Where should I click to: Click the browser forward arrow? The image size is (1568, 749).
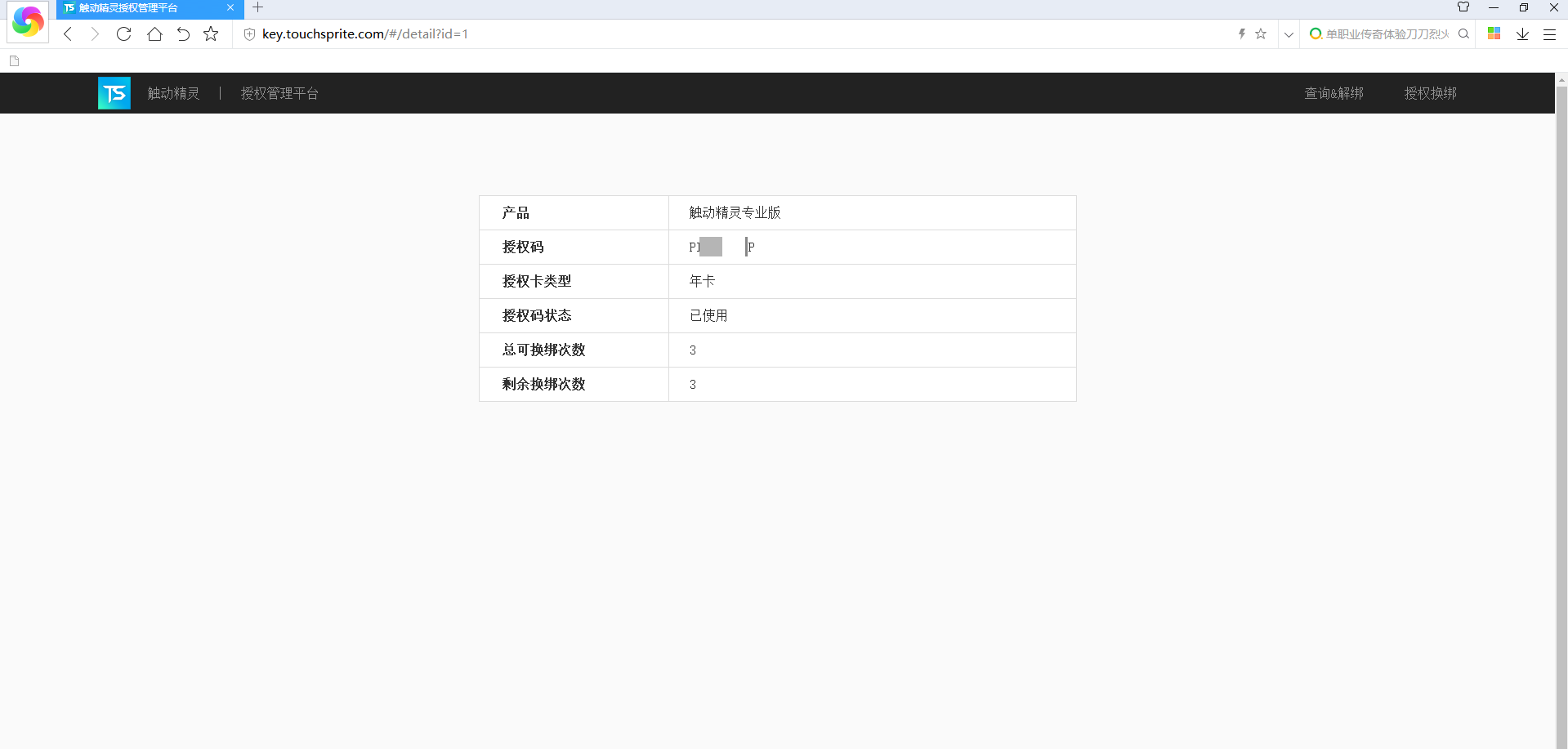[95, 33]
